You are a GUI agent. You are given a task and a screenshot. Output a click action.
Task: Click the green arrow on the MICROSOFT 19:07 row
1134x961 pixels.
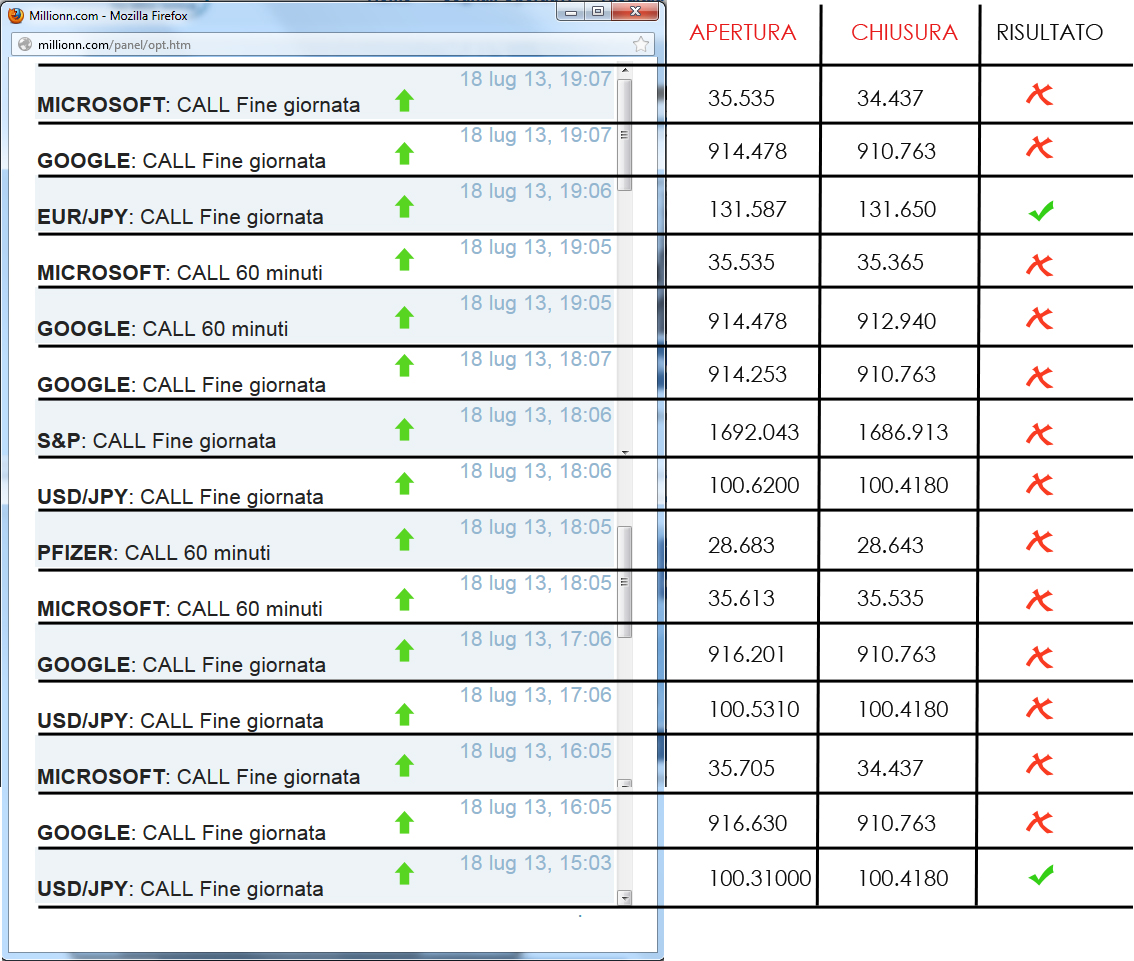coord(404,101)
